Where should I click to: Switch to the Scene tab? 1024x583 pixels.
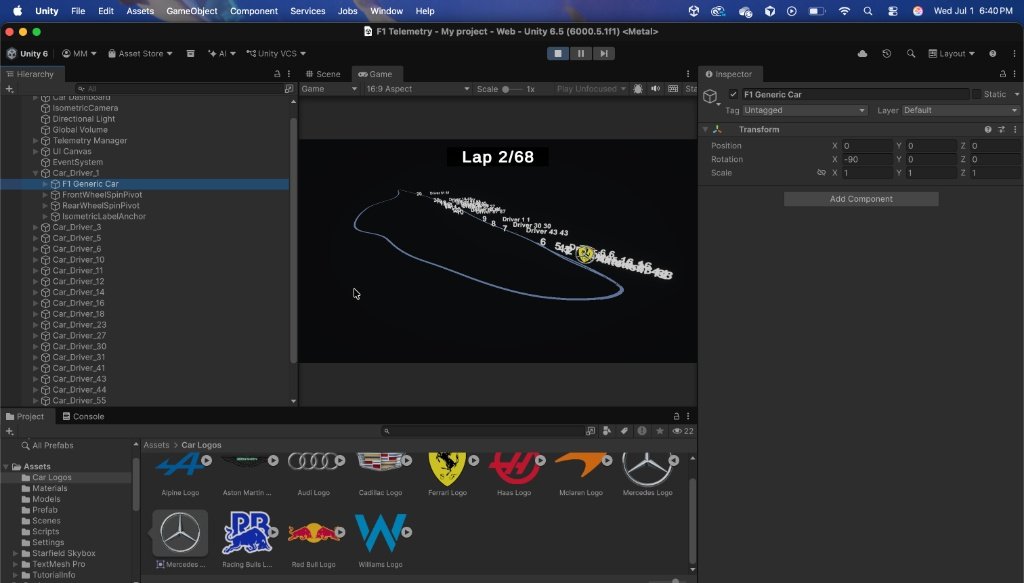(323, 74)
